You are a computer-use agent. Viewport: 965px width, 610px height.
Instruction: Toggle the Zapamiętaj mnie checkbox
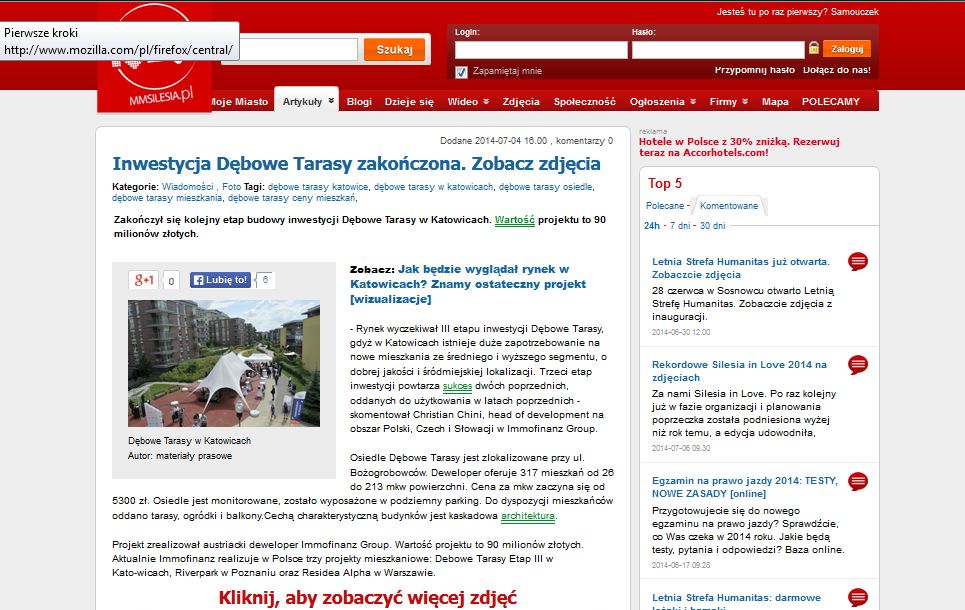(461, 72)
